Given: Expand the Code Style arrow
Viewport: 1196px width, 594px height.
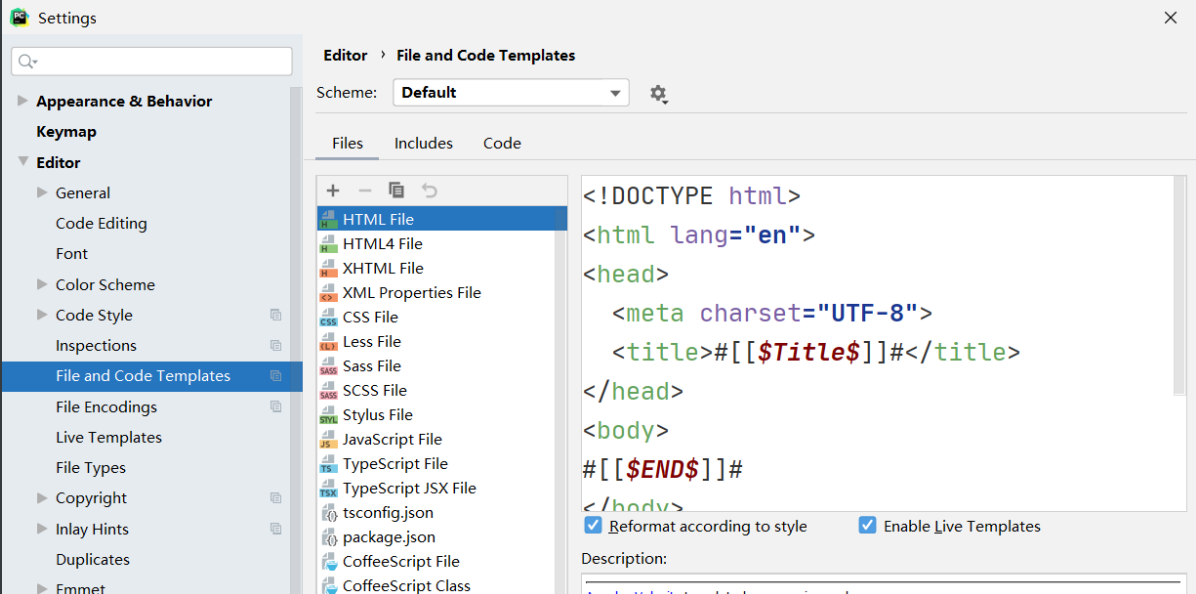Looking at the screenshot, I should [42, 315].
